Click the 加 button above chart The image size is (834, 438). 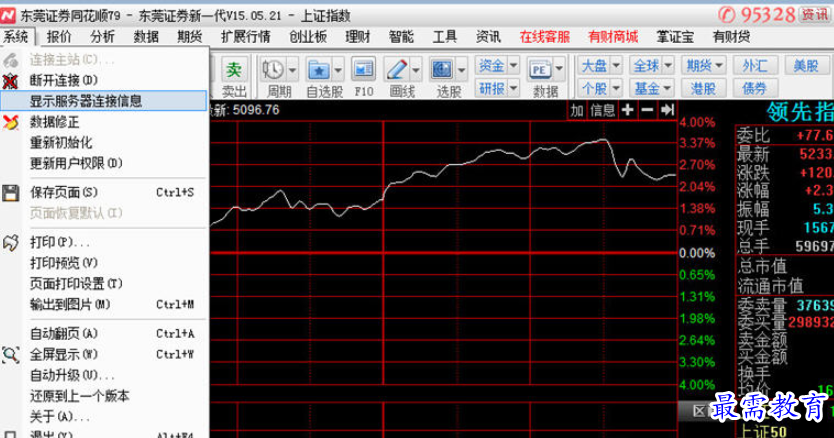coord(577,110)
